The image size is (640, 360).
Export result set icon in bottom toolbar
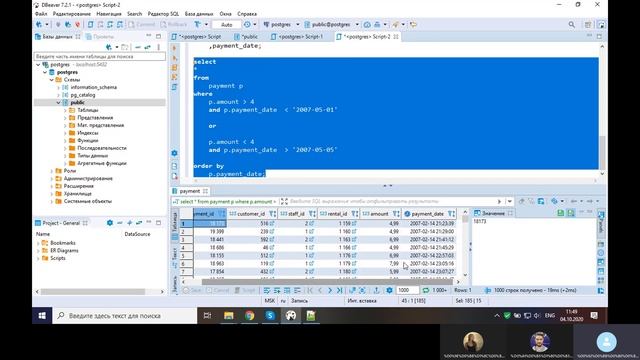376,290
